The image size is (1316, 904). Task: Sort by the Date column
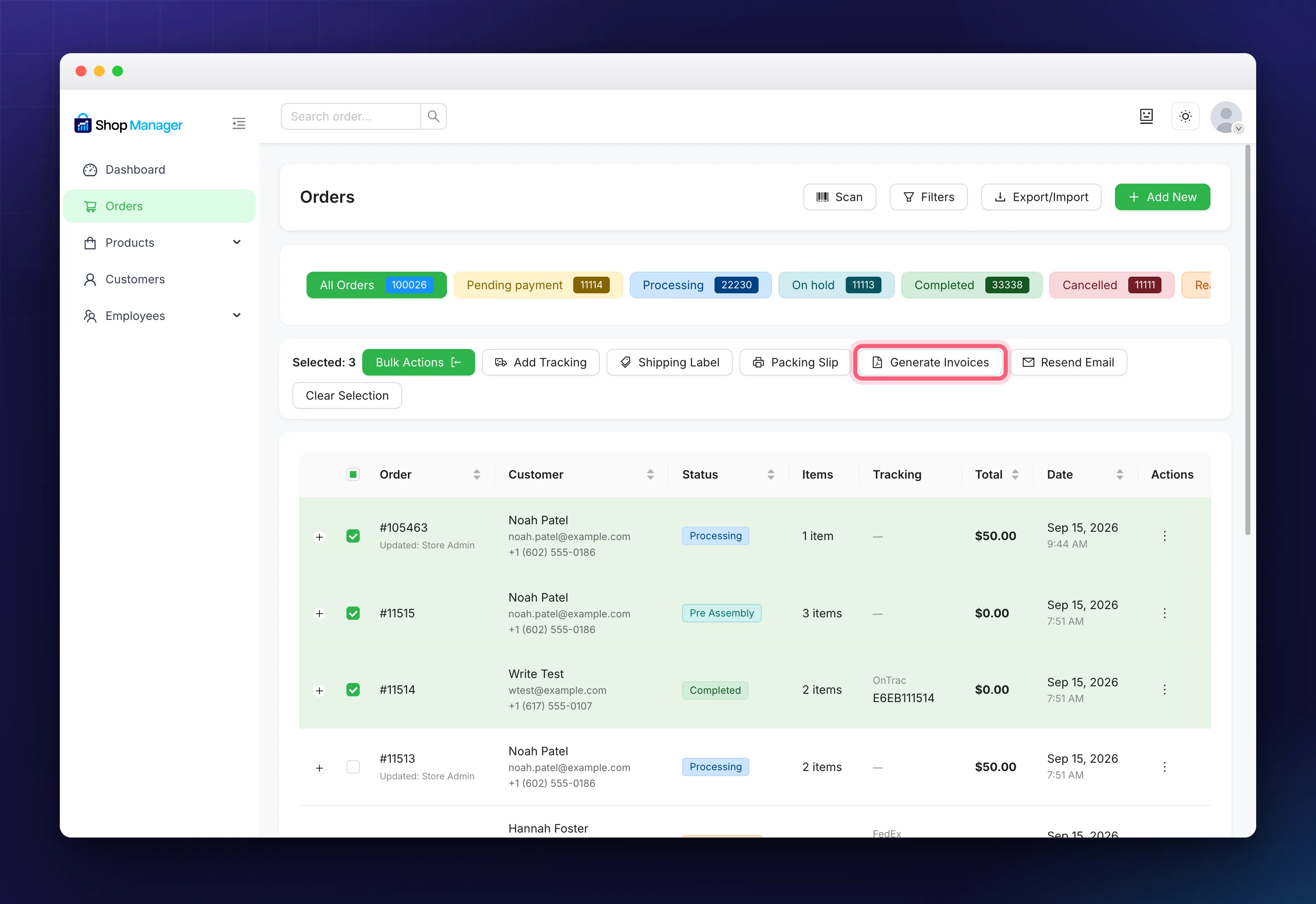click(1120, 475)
